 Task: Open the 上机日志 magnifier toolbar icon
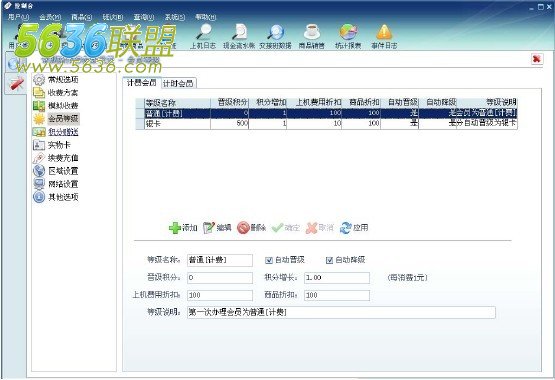203,31
